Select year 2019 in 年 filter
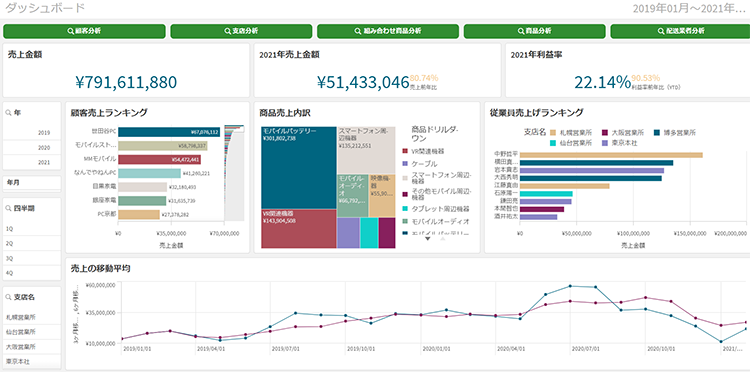 (32, 133)
